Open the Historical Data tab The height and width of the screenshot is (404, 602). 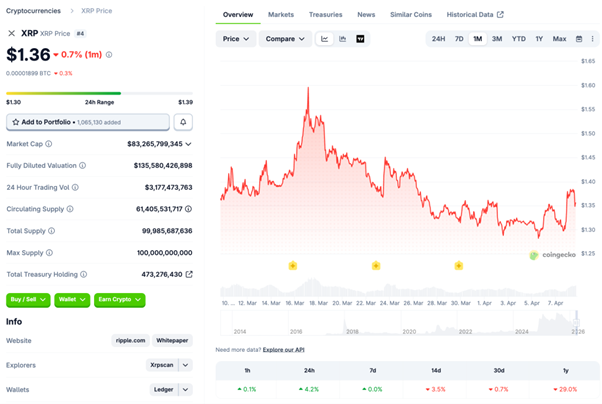click(475, 15)
